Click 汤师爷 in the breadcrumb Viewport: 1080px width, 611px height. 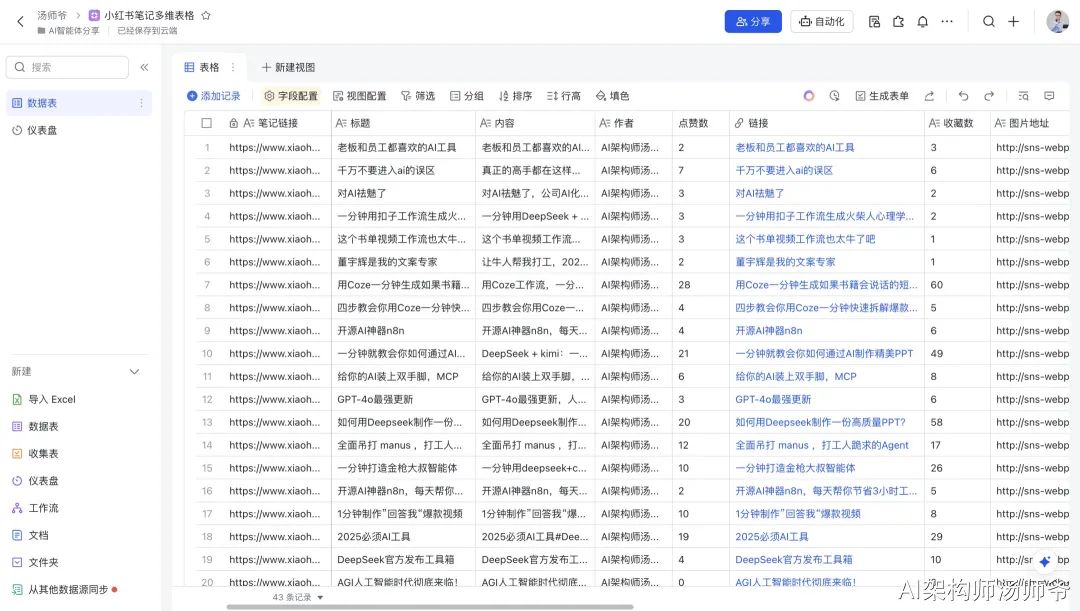coord(52,15)
